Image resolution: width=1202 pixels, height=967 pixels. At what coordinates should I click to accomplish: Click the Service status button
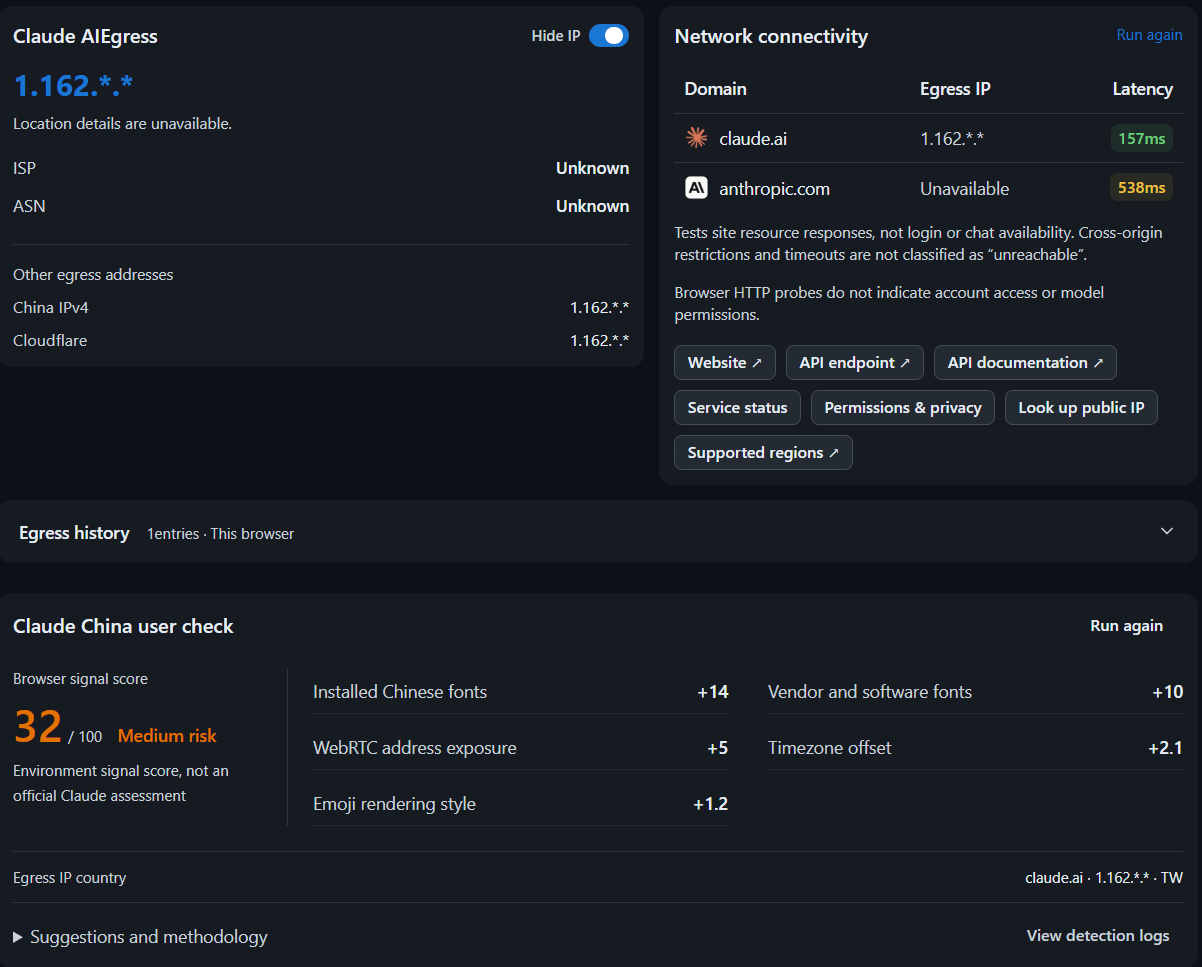click(x=738, y=408)
